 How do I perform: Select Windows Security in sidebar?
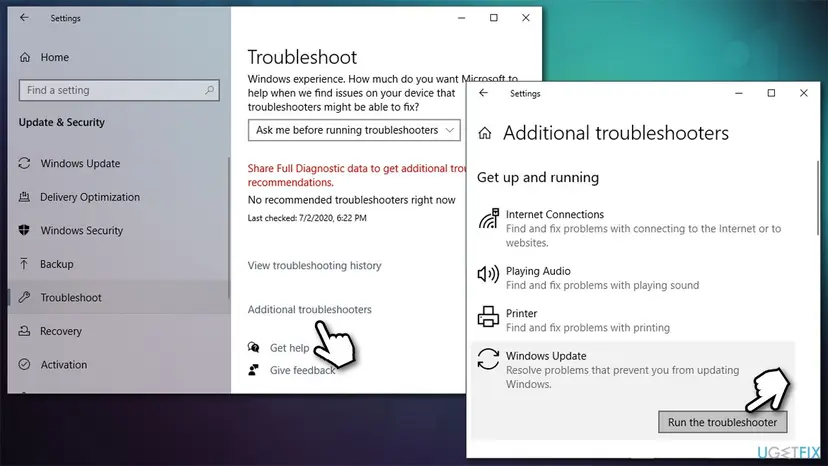coord(82,230)
